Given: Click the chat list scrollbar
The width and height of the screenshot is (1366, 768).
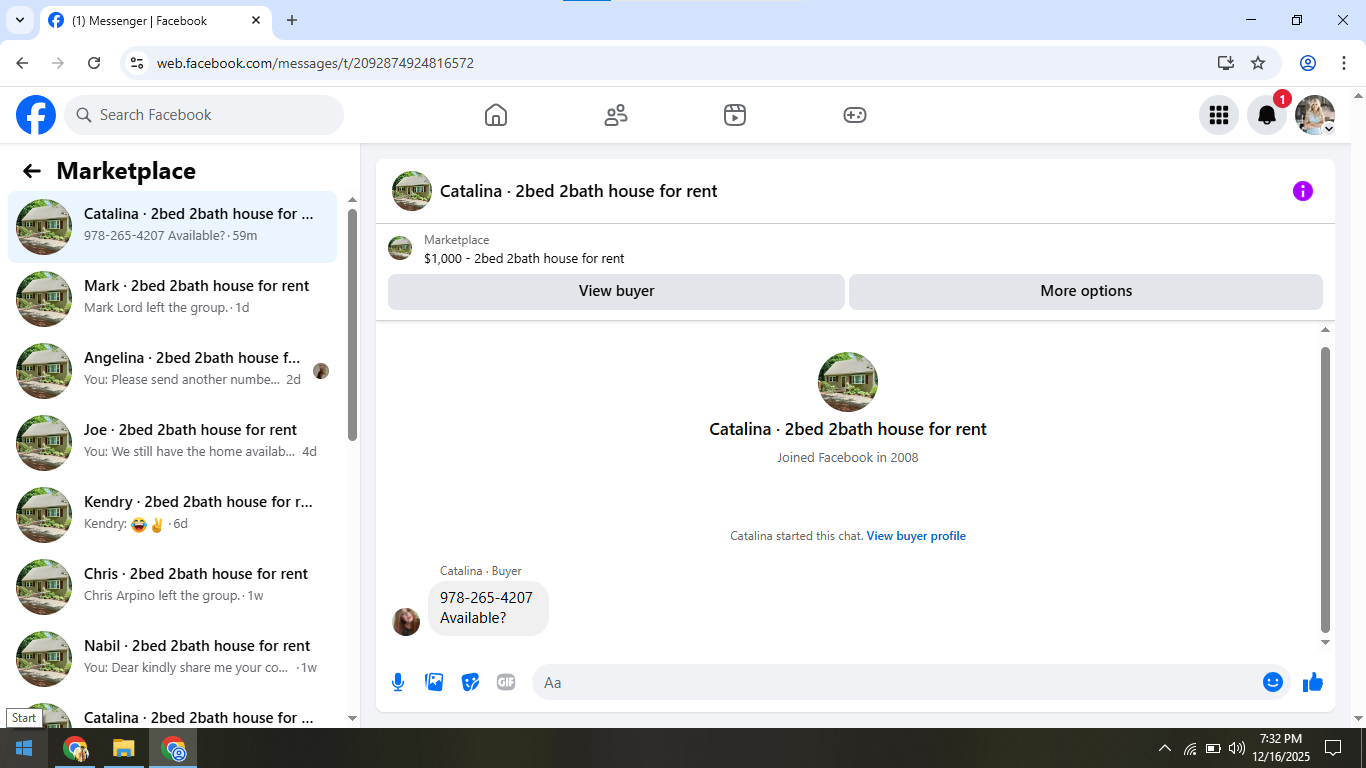Looking at the screenshot, I should click(352, 325).
